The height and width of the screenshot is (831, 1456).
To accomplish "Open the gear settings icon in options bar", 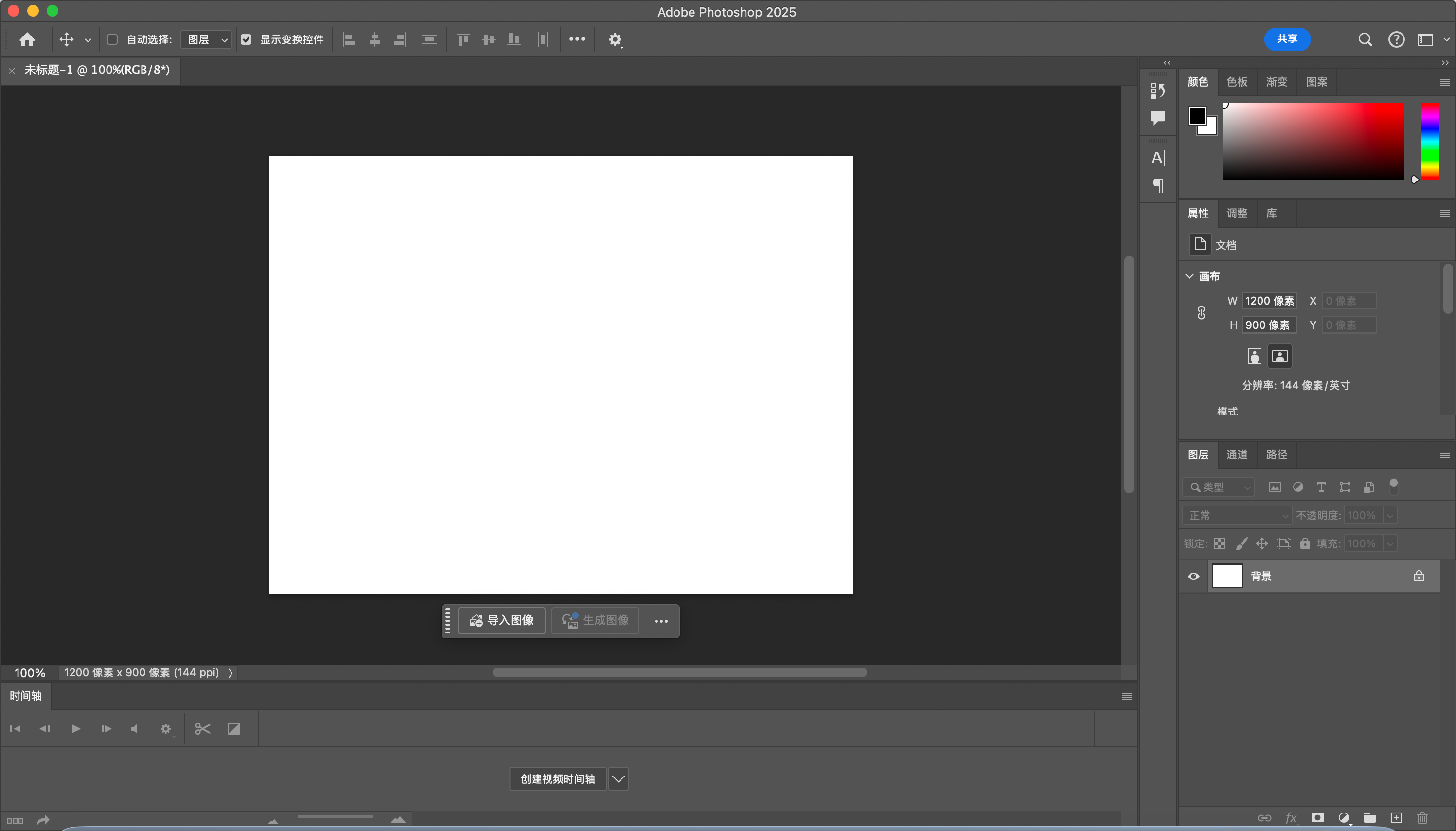I will [614, 39].
